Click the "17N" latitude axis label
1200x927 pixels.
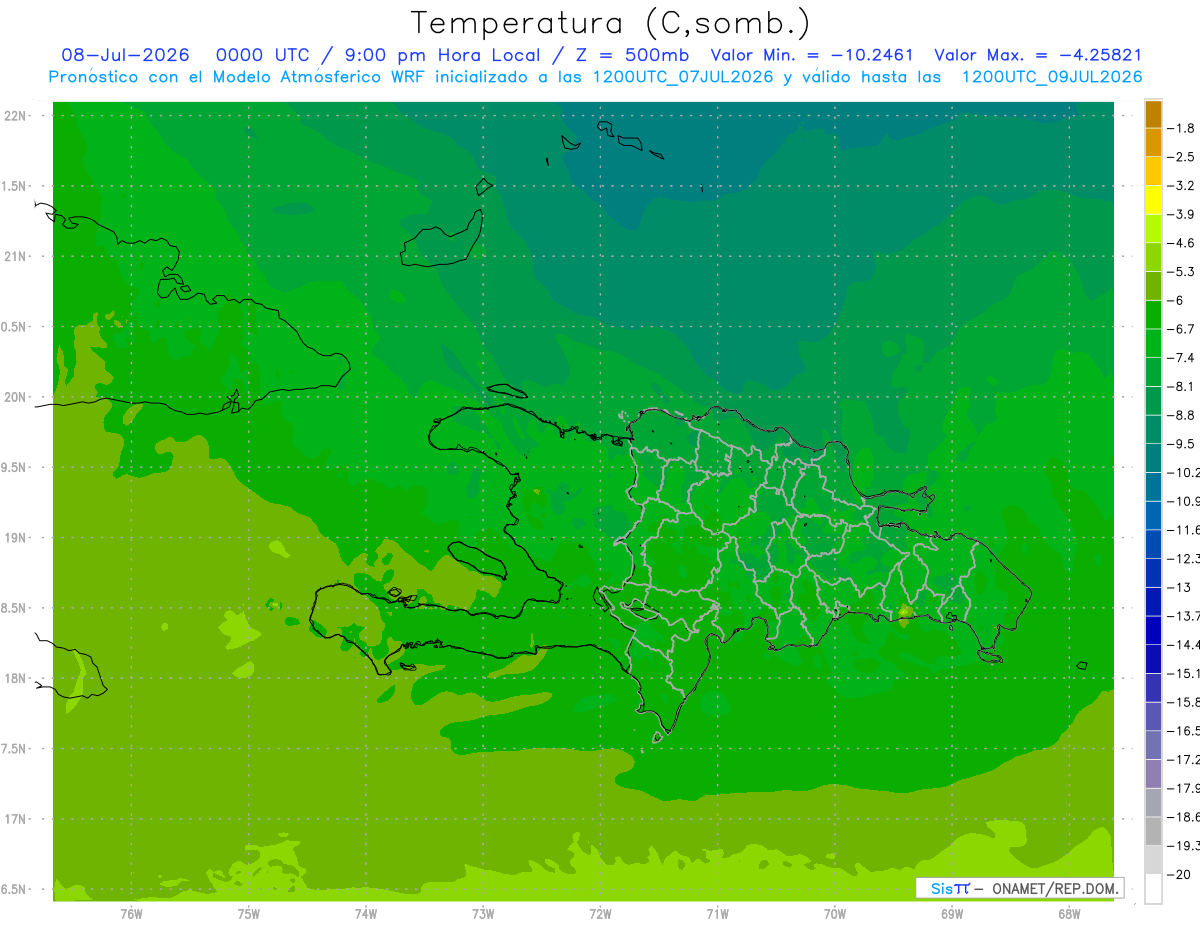15,819
